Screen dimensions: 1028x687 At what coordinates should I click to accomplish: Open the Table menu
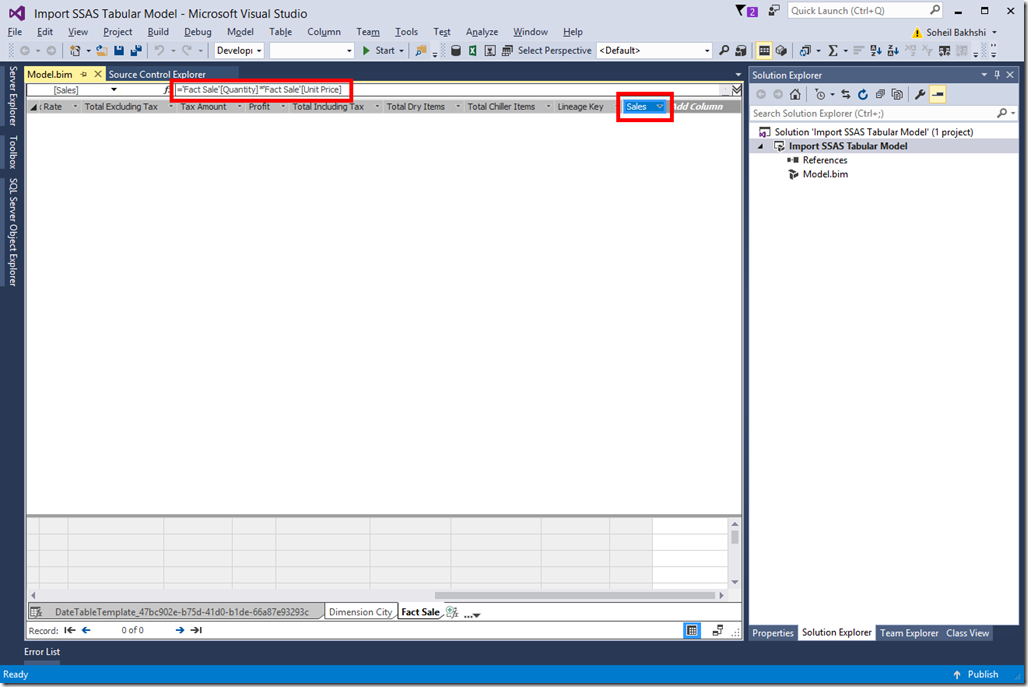point(280,31)
